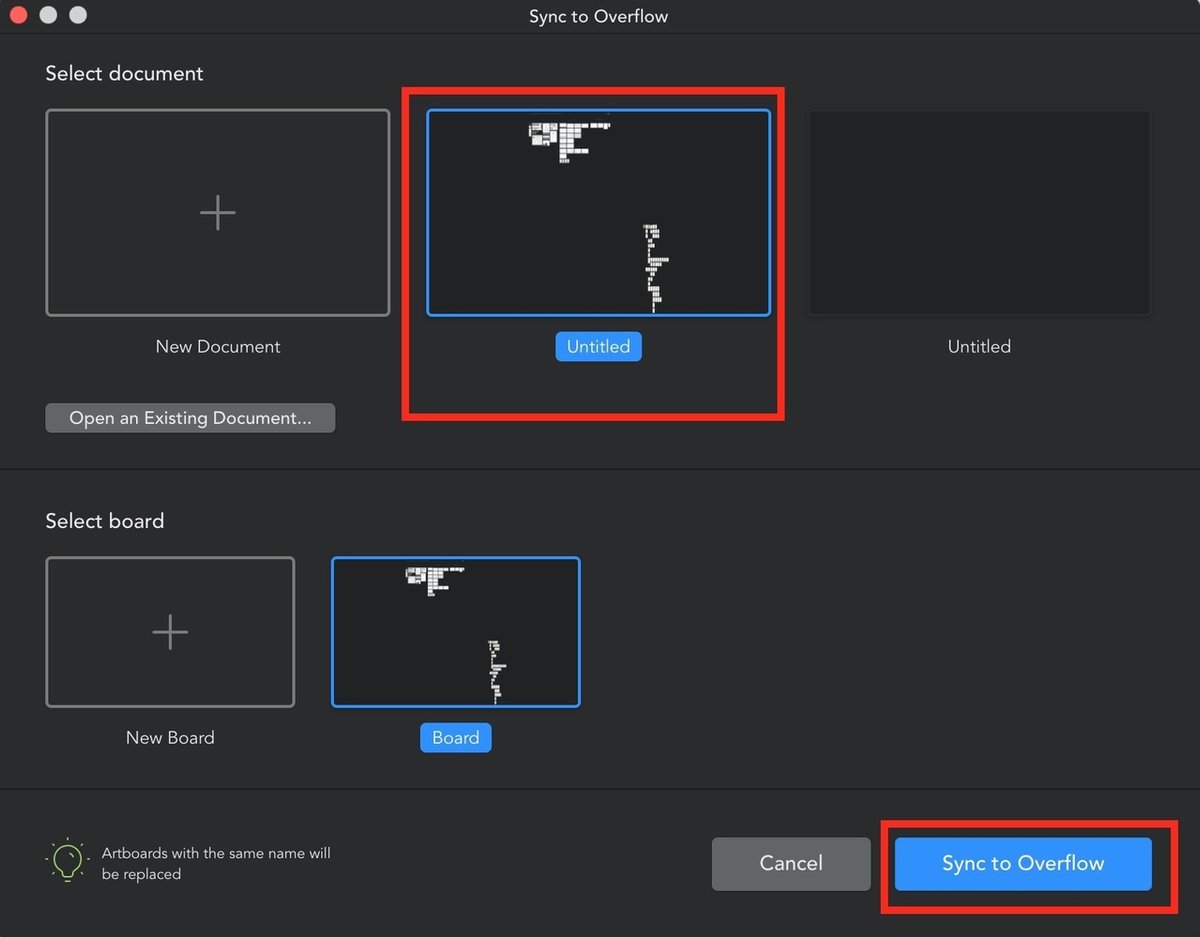Screen dimensions: 1200x937
Task: Close the Sync to Overflow window
Action: tap(18, 16)
